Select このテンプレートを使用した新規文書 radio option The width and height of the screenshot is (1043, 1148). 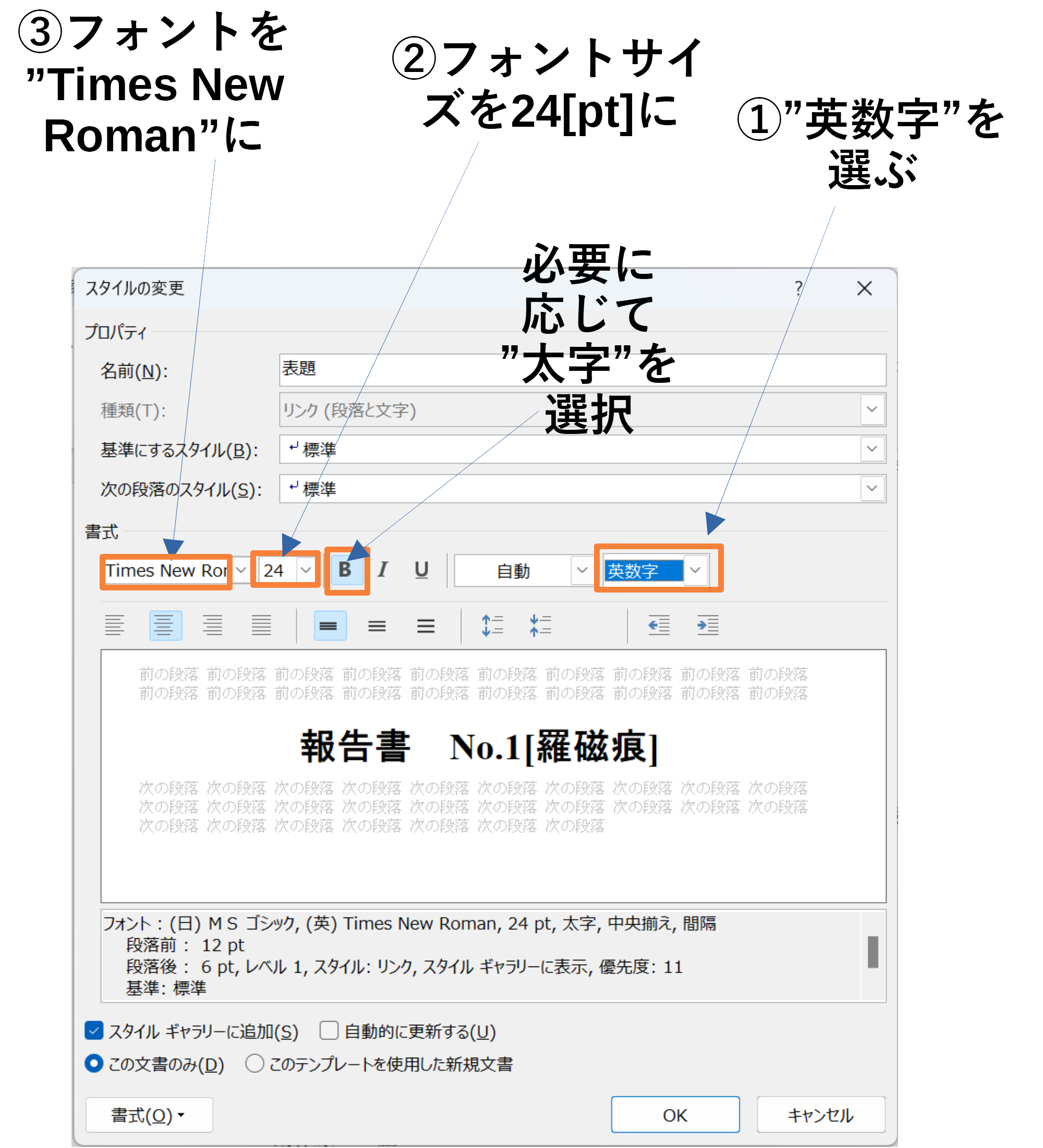tap(254, 1063)
